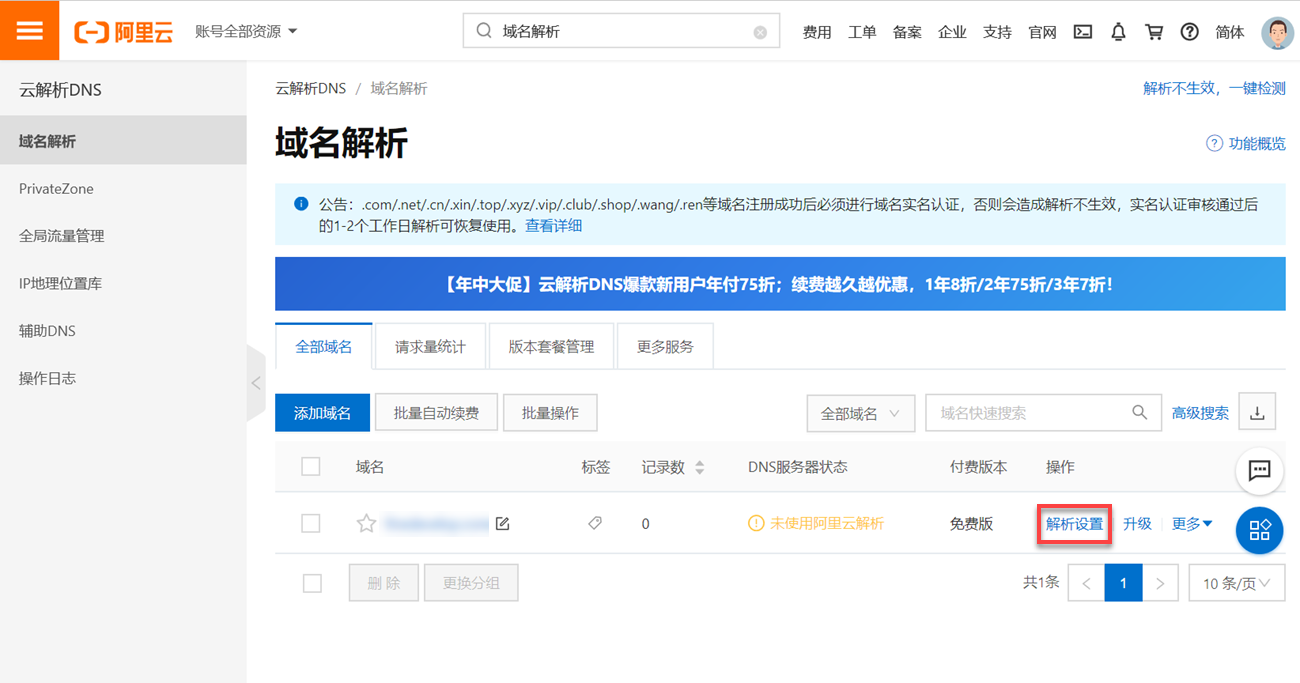Open the blue apps grid floating button
1300x683 pixels.
tap(1259, 530)
